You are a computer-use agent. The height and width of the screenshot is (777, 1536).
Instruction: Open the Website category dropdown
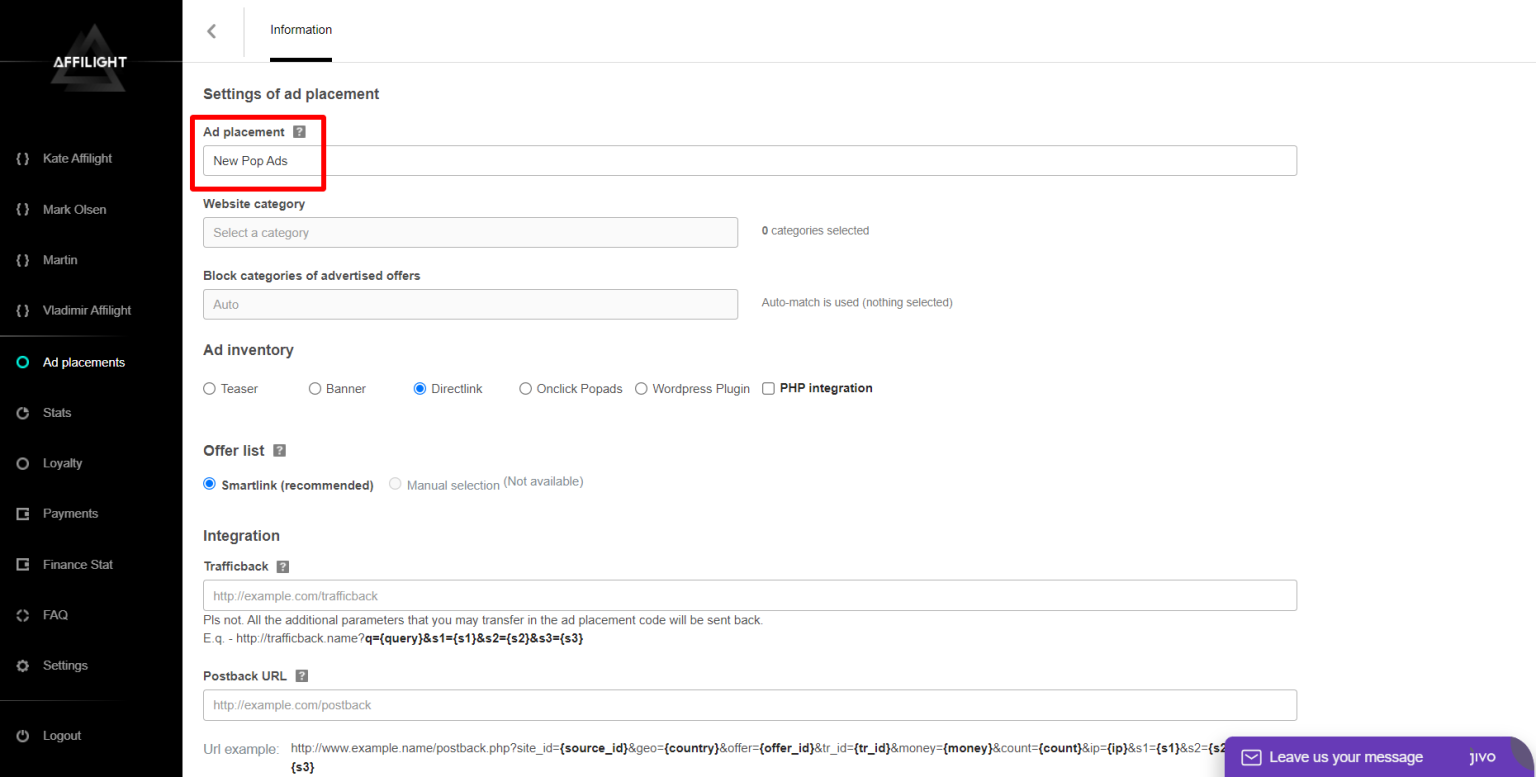click(x=470, y=232)
